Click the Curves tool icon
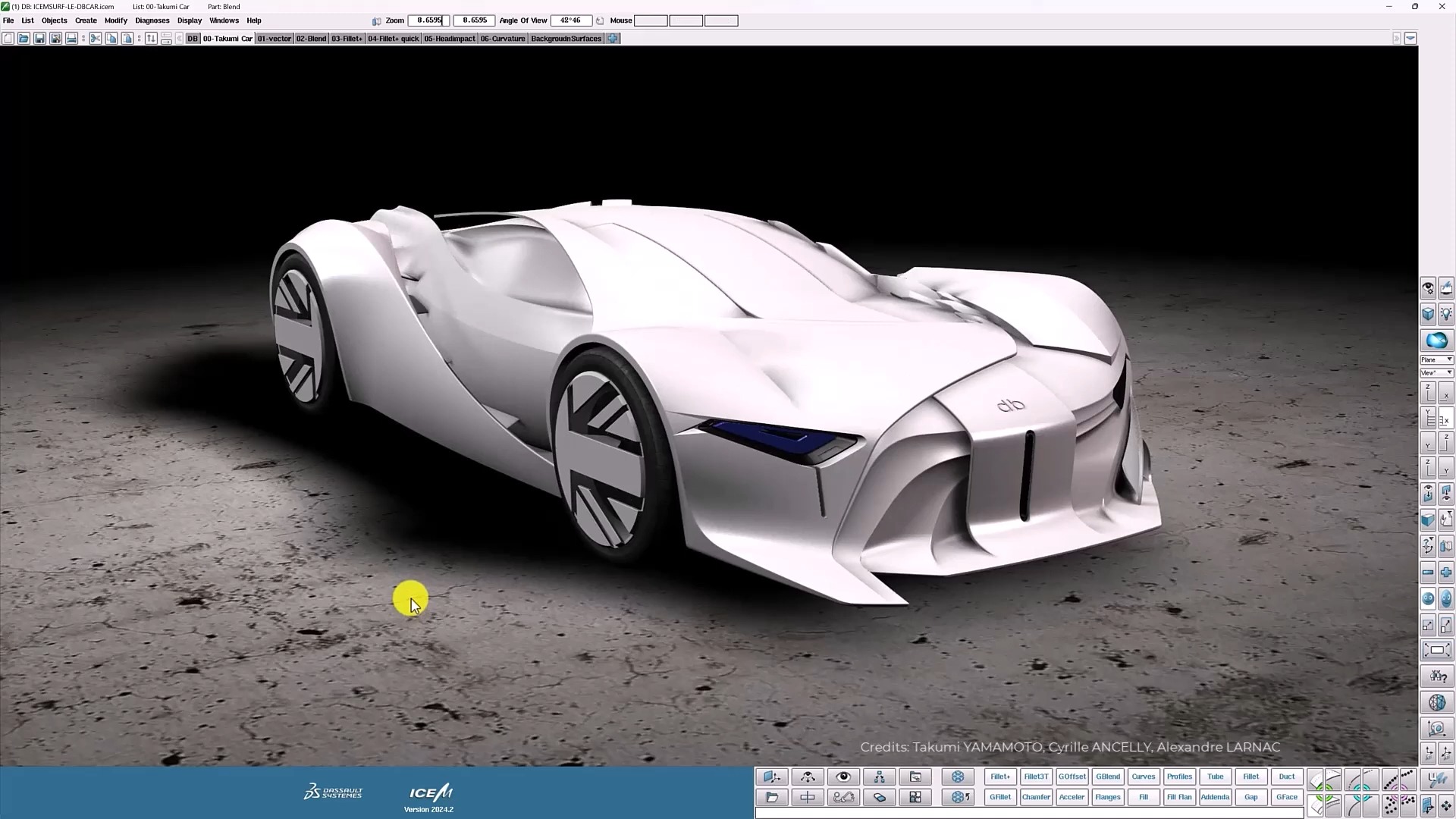This screenshot has width=1456, height=819. point(1143,777)
